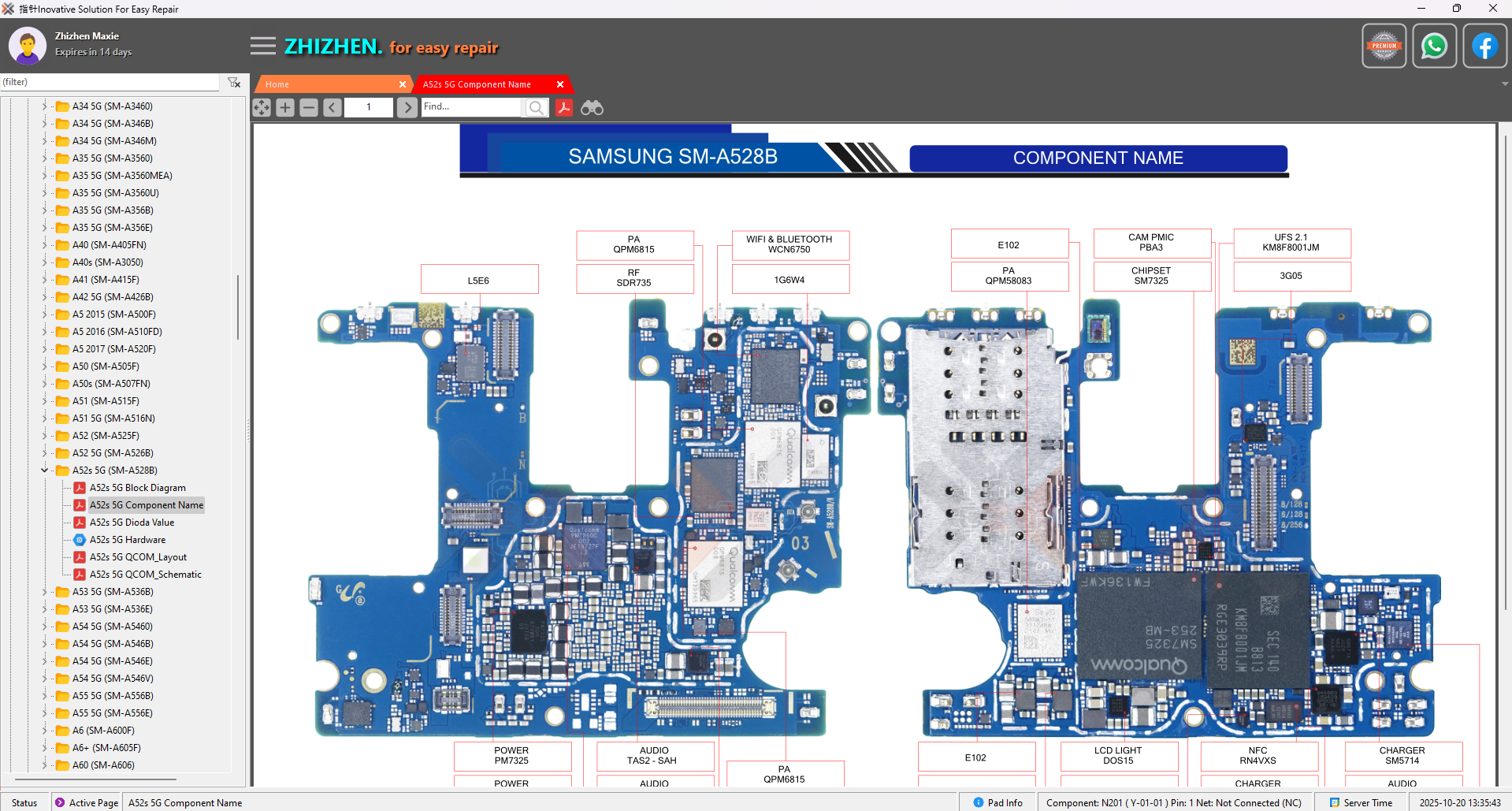Click the search magnifier icon

[536, 107]
